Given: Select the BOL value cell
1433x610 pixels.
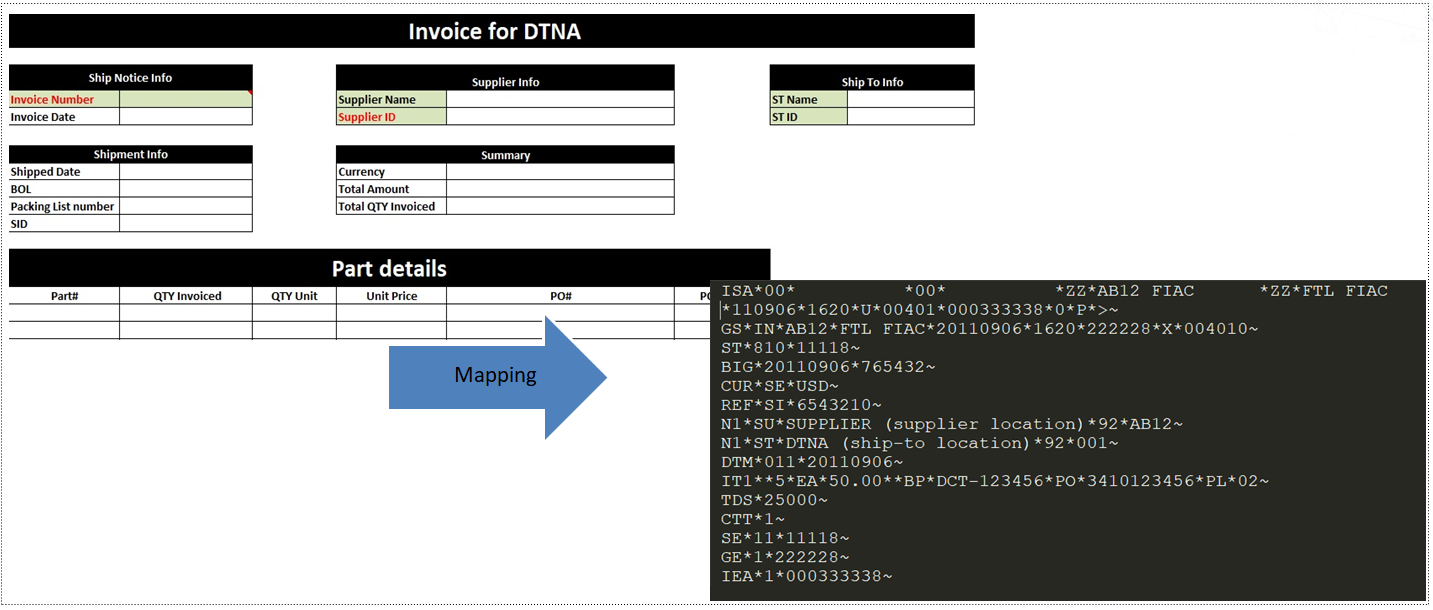Looking at the screenshot, I should 186,189.
